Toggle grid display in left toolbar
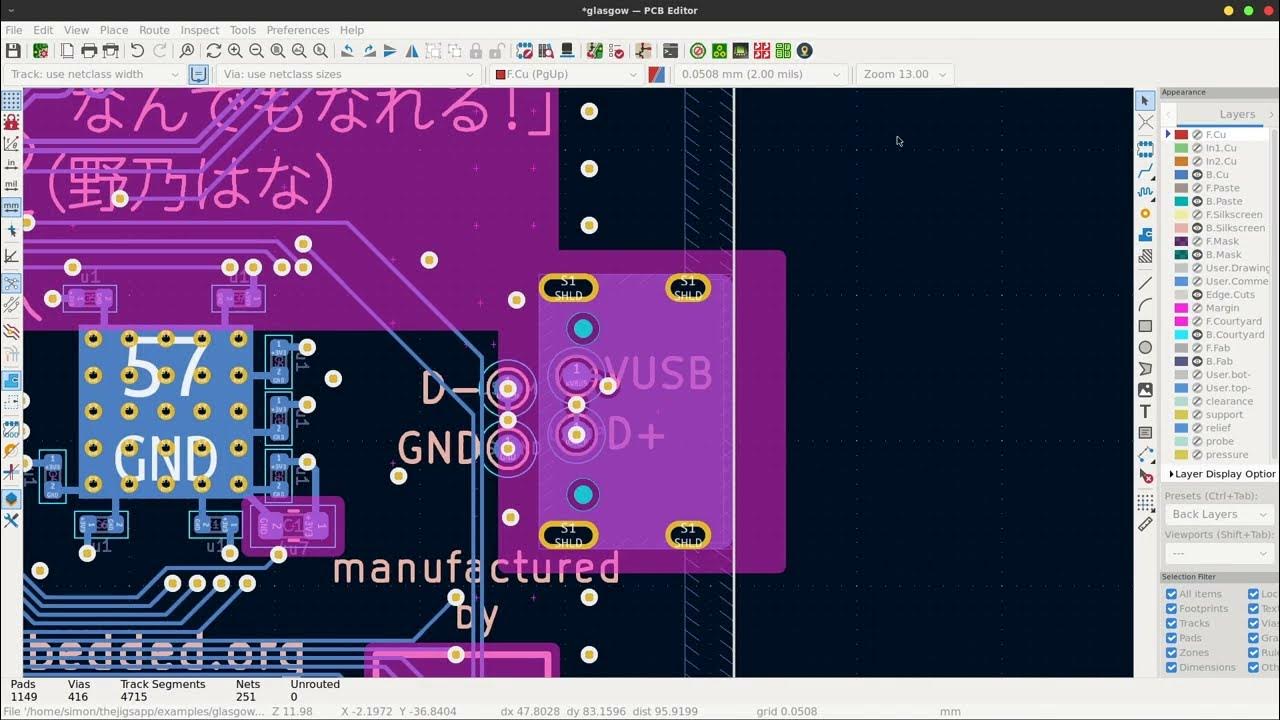The height and width of the screenshot is (720, 1280). [x=11, y=100]
